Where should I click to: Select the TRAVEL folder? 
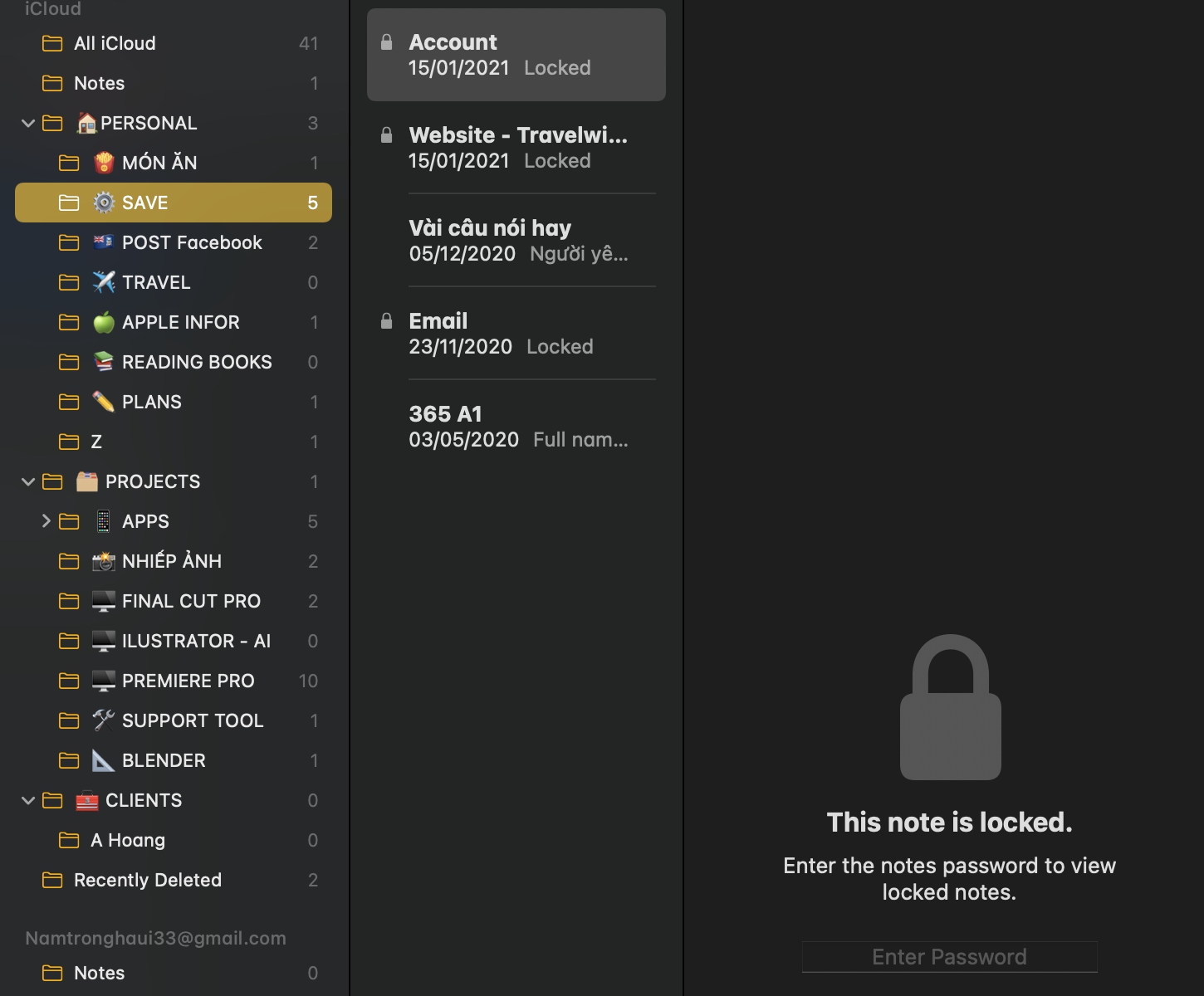point(174,282)
